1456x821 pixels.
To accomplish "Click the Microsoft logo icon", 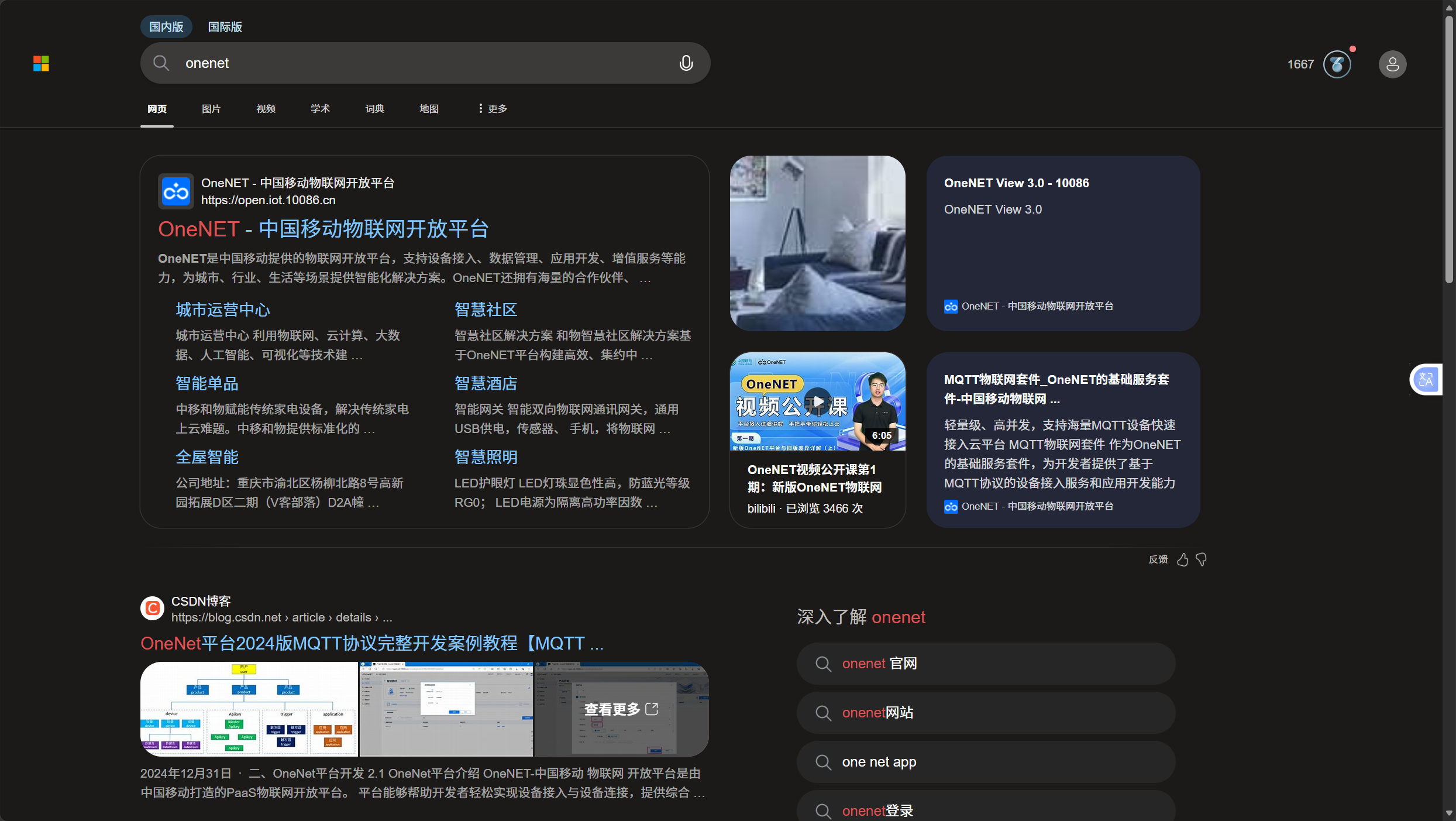I will point(41,63).
